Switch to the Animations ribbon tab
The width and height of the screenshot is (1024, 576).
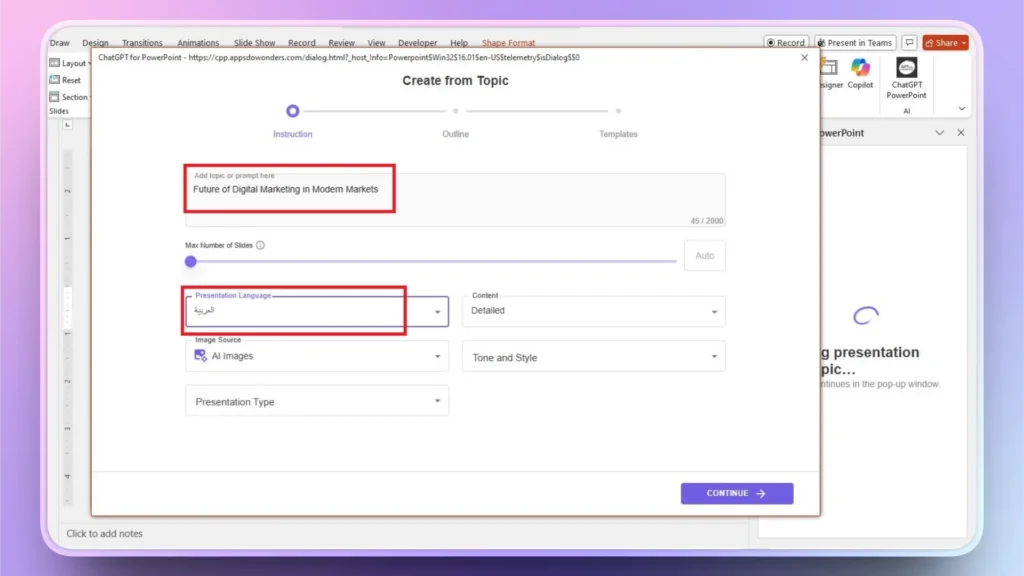(x=197, y=42)
